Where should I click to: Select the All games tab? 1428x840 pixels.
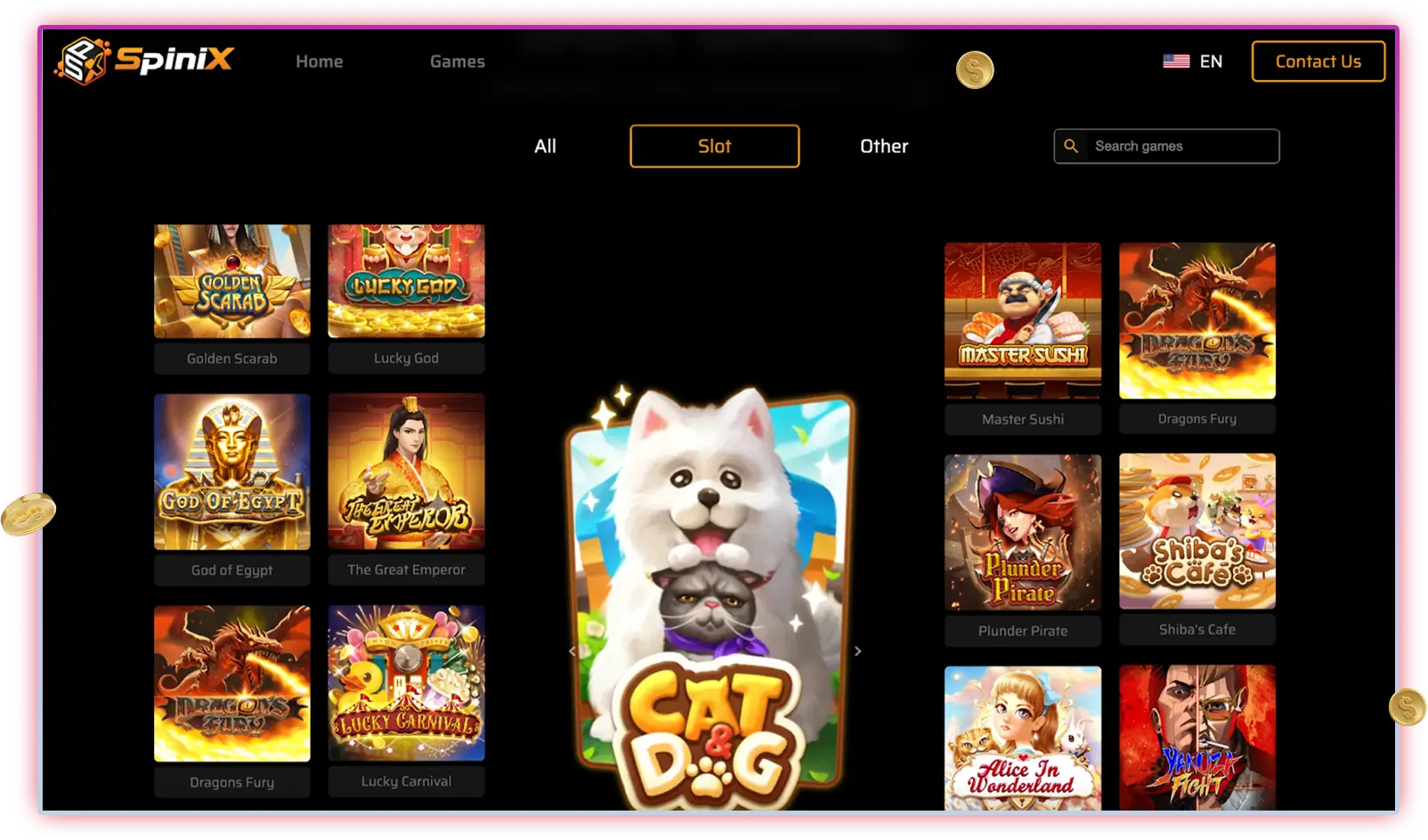point(545,146)
